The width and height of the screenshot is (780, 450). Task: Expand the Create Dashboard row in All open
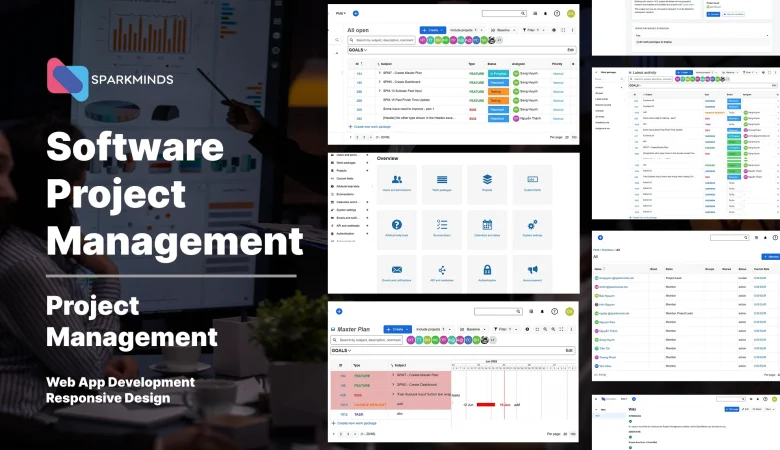(380, 82)
